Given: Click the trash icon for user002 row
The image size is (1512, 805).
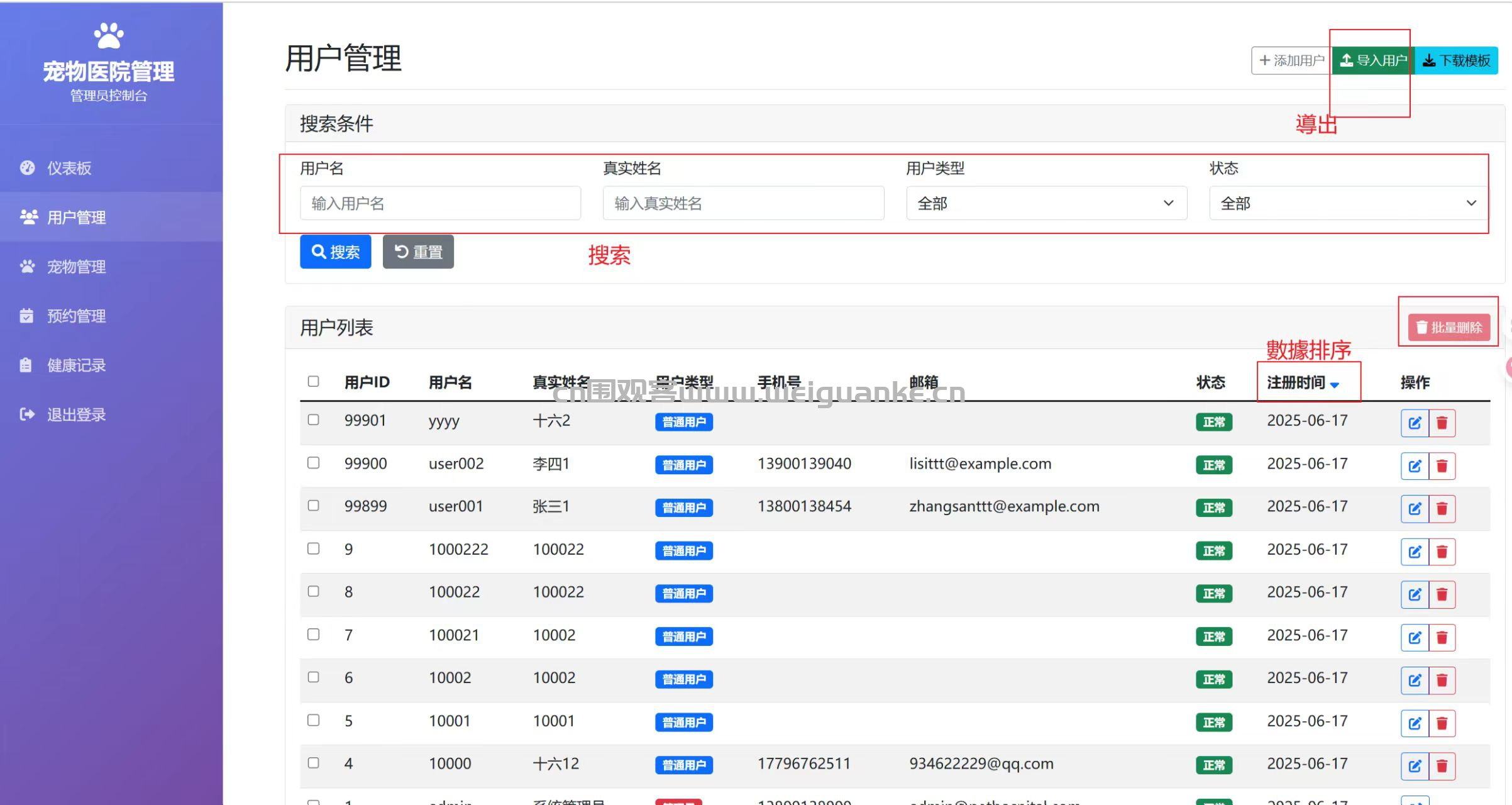Looking at the screenshot, I should point(1442,466).
